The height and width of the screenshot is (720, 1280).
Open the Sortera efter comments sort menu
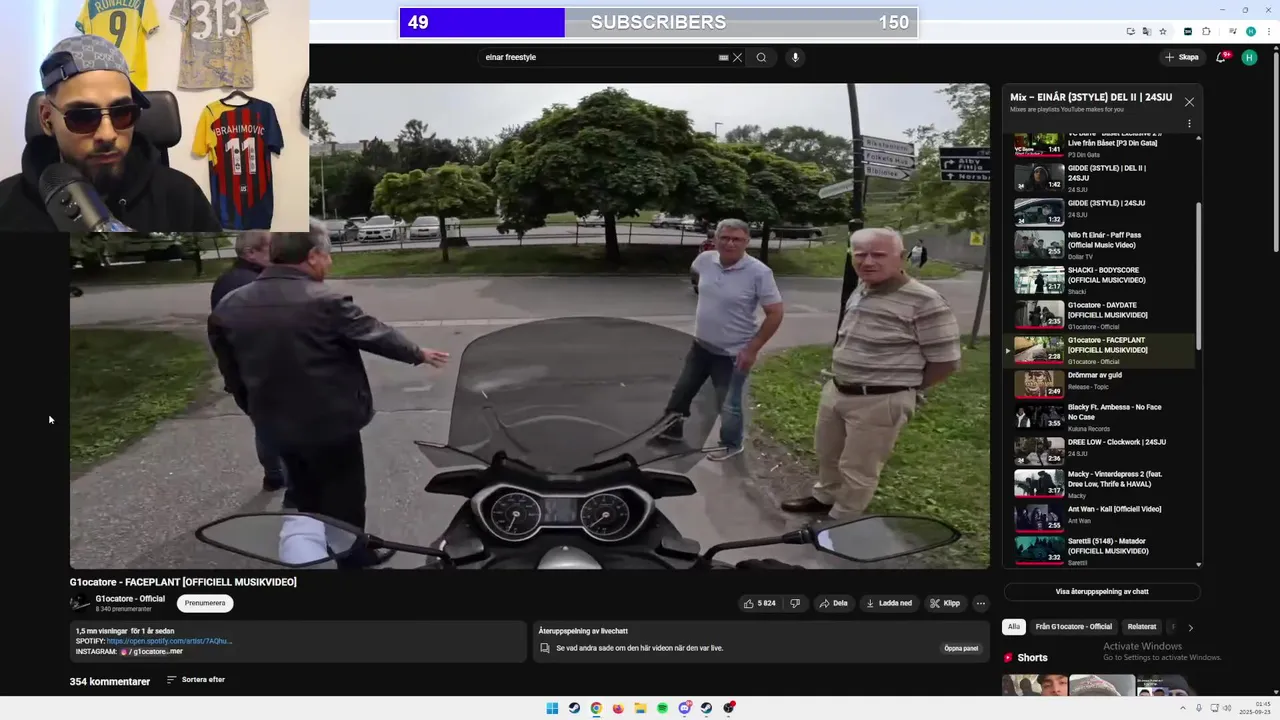coord(196,680)
